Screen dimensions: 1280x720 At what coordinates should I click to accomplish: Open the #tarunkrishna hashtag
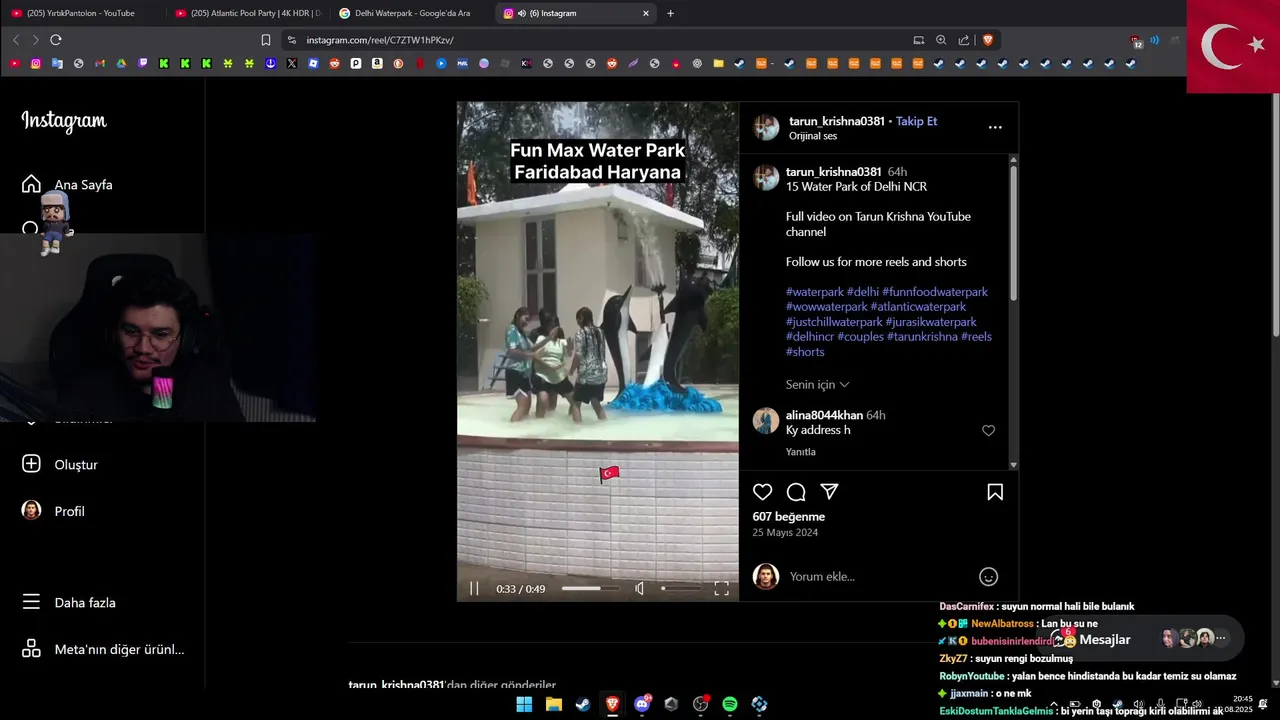(x=922, y=337)
